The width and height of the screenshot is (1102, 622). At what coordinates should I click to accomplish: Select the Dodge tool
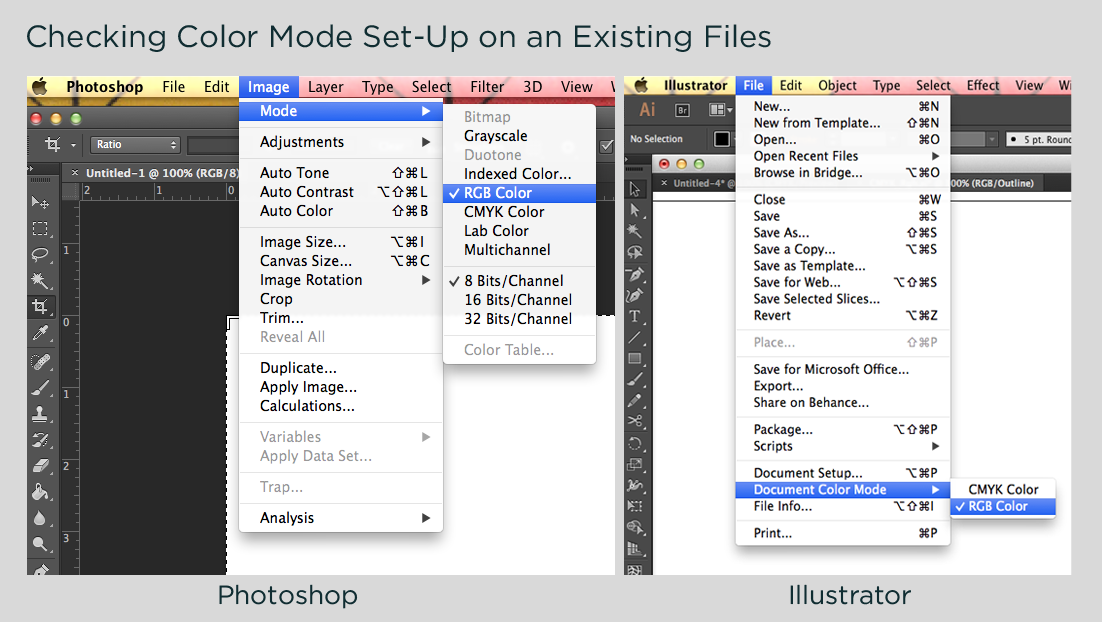(x=40, y=544)
